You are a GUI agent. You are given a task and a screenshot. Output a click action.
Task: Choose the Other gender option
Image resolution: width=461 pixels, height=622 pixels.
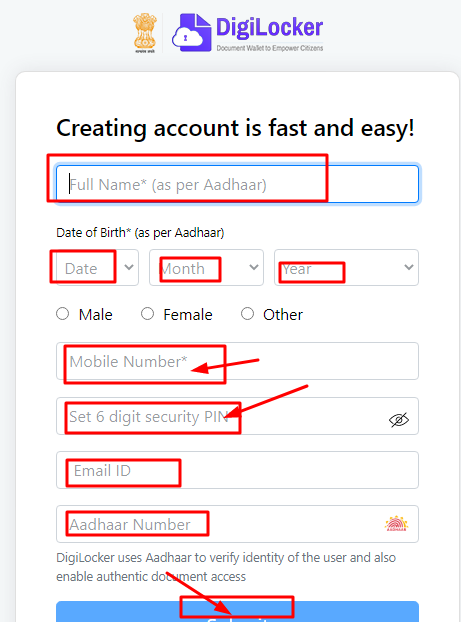point(247,314)
